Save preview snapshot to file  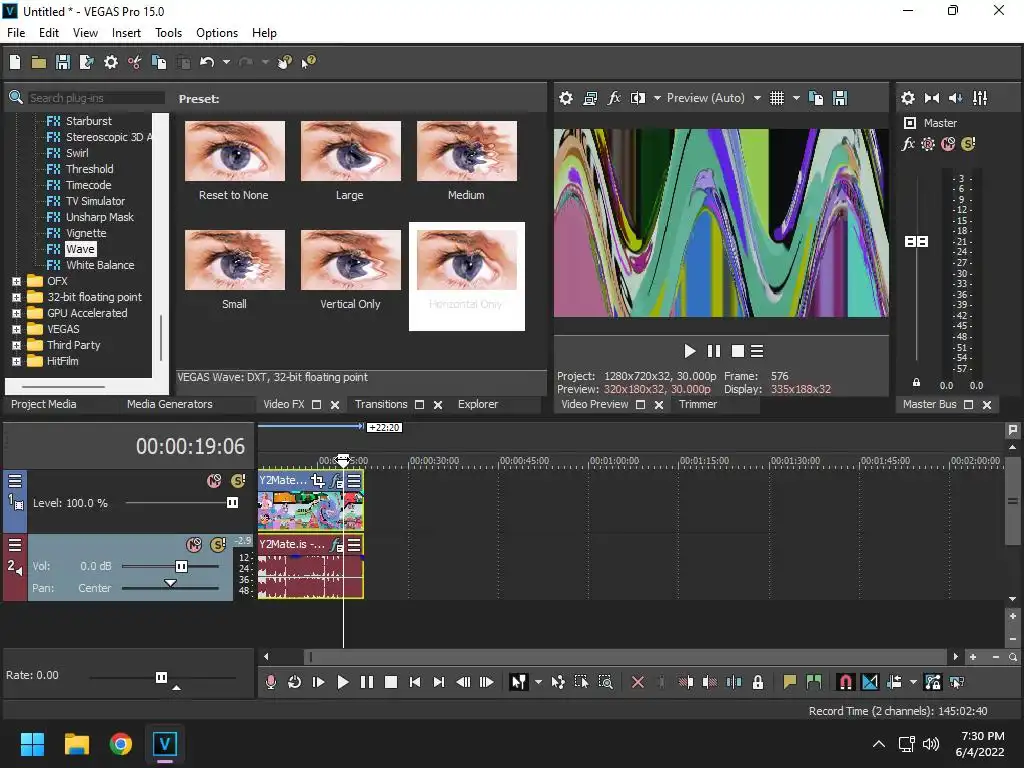(x=840, y=98)
